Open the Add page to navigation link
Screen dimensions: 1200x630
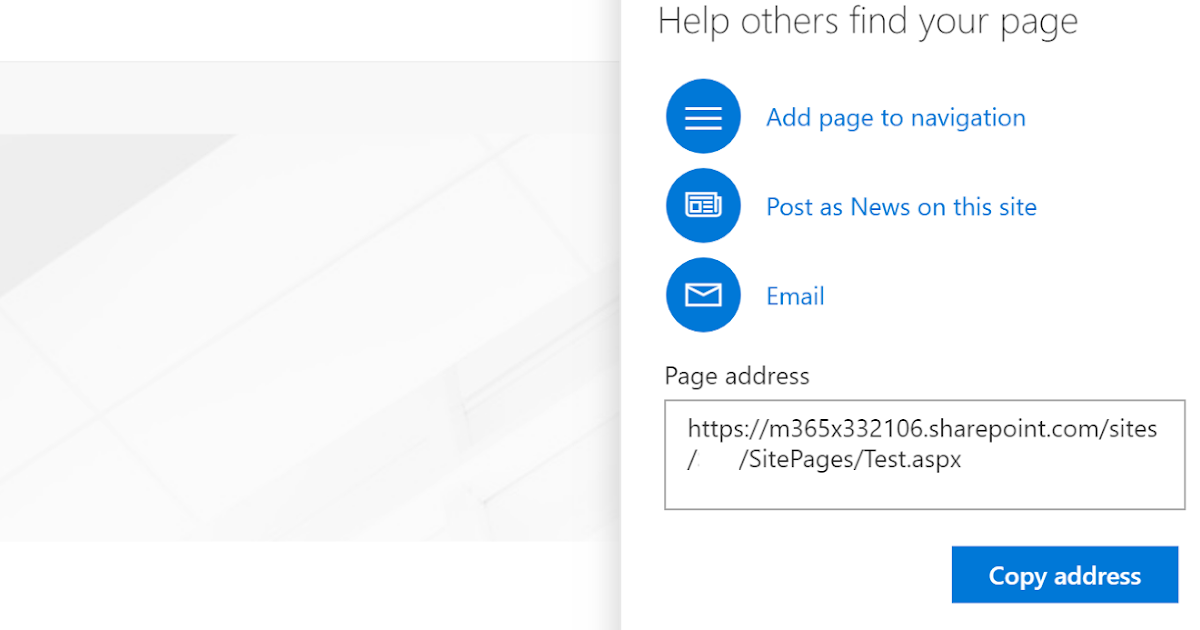point(895,117)
